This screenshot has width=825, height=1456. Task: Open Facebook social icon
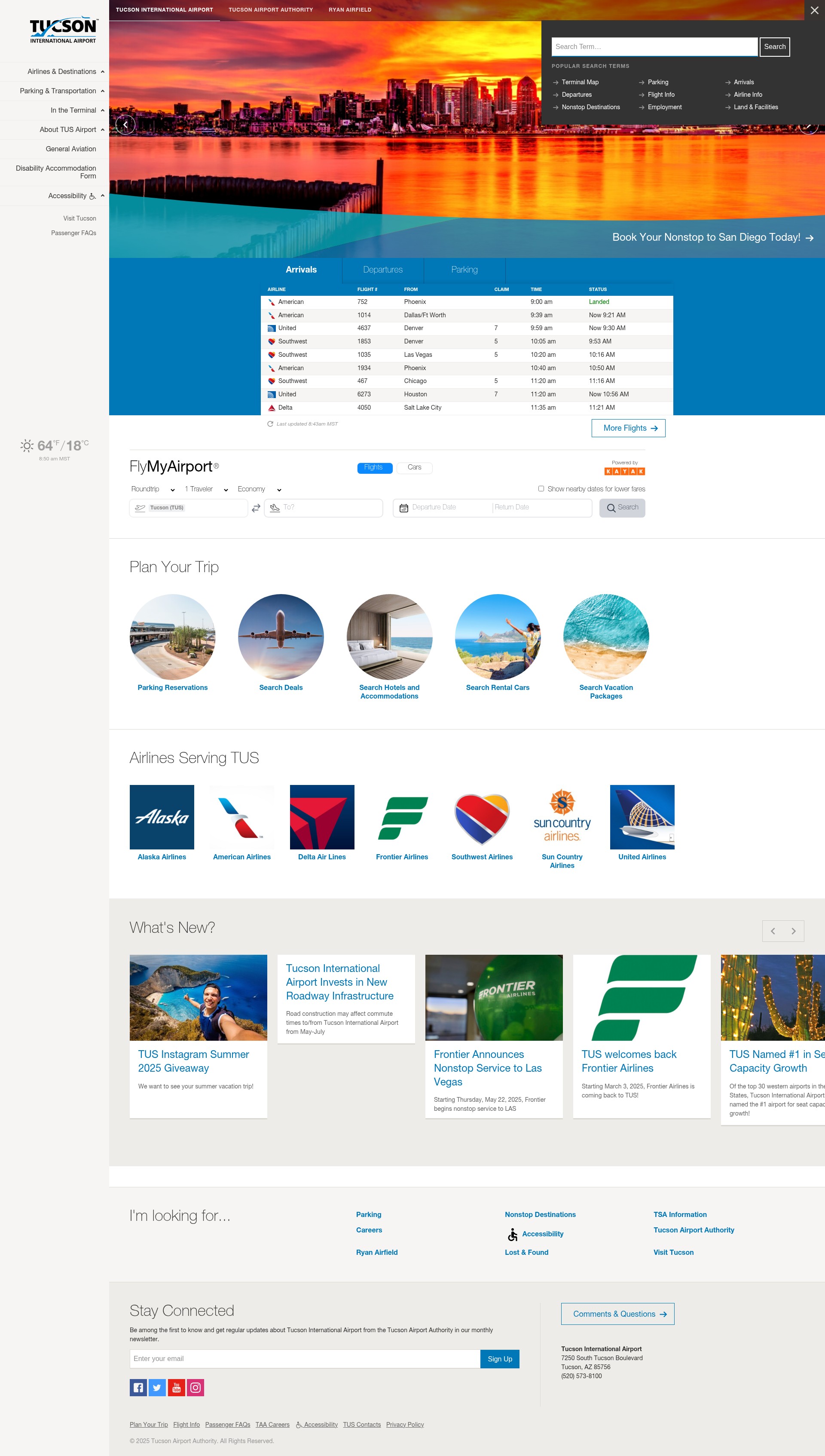pos(138,1387)
